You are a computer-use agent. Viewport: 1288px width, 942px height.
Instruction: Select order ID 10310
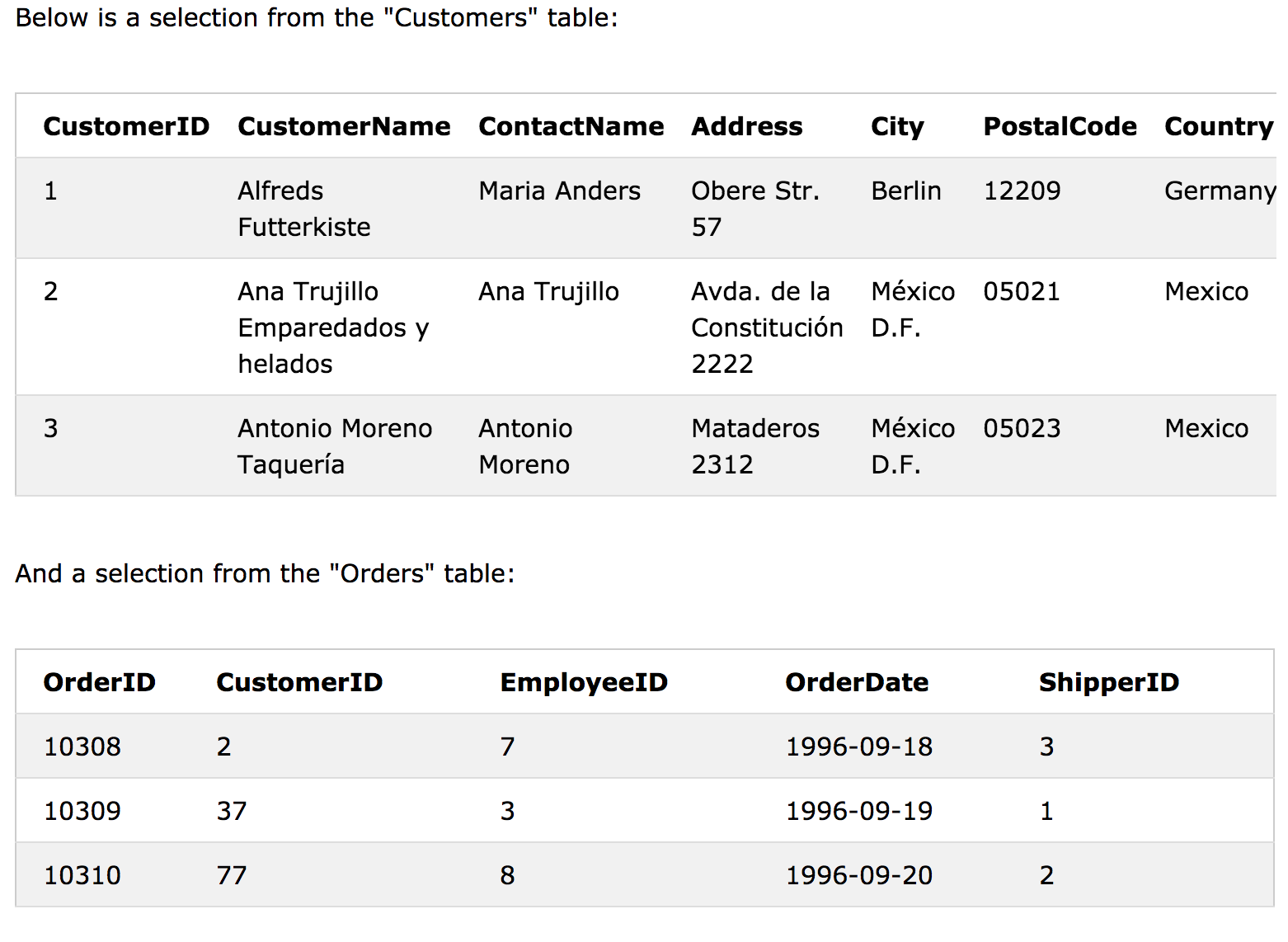pos(82,875)
